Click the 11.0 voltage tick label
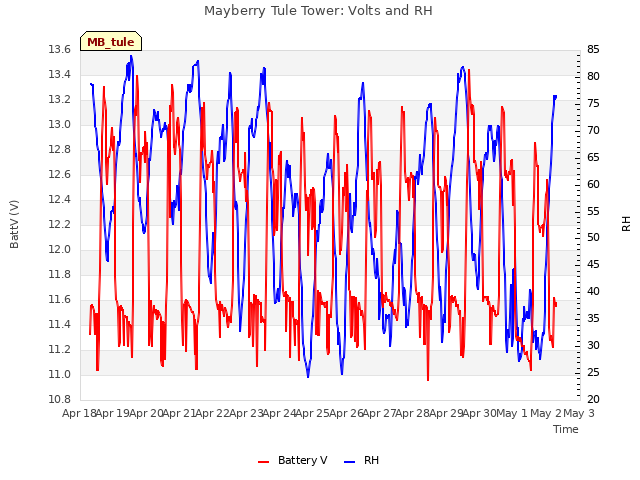The width and height of the screenshot is (640, 480). click(60, 374)
